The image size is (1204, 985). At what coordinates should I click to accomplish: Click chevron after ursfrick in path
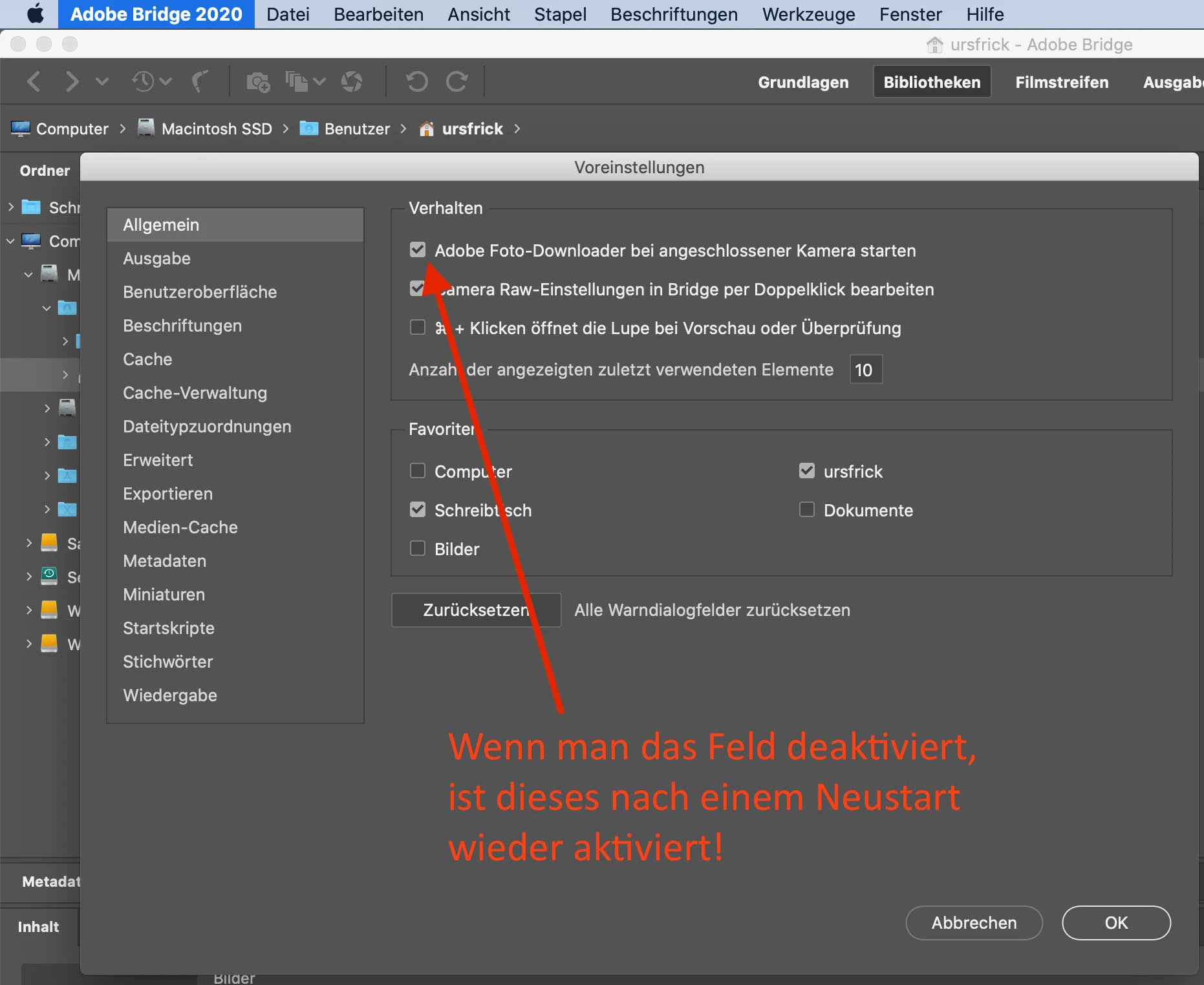517,129
